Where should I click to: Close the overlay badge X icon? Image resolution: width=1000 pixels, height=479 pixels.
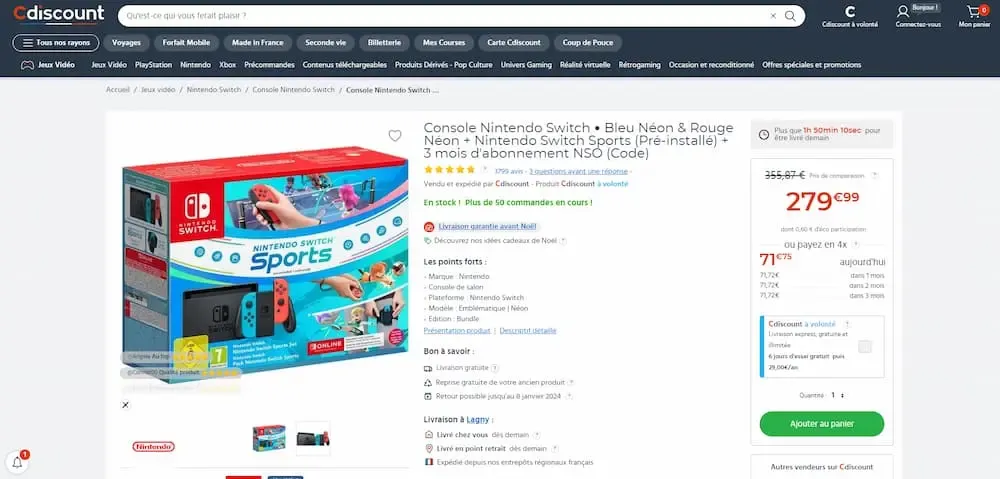coord(126,404)
